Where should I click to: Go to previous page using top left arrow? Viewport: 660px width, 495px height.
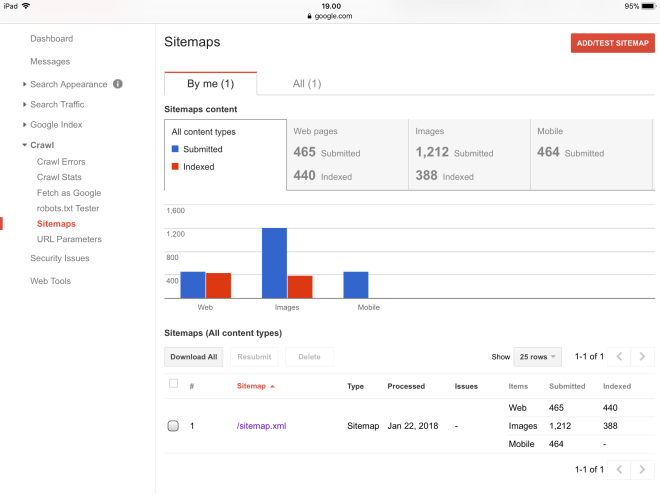point(620,356)
